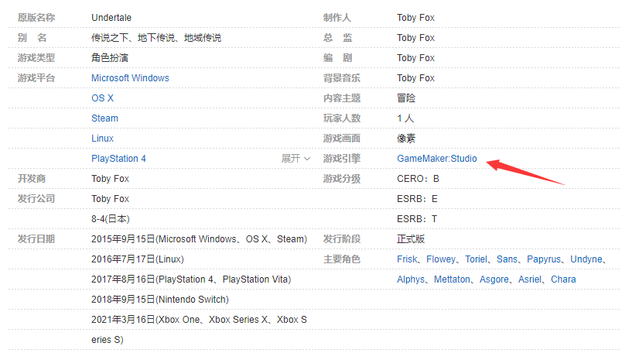This screenshot has width=639, height=360.
Task: Click the CERO:B rating entry
Action: tap(418, 179)
